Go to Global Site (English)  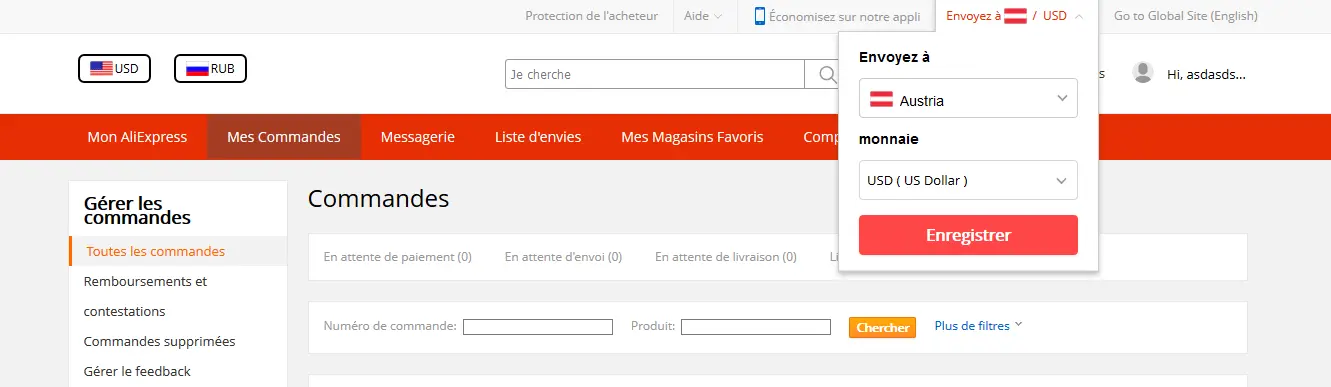pyautogui.click(x=1186, y=16)
